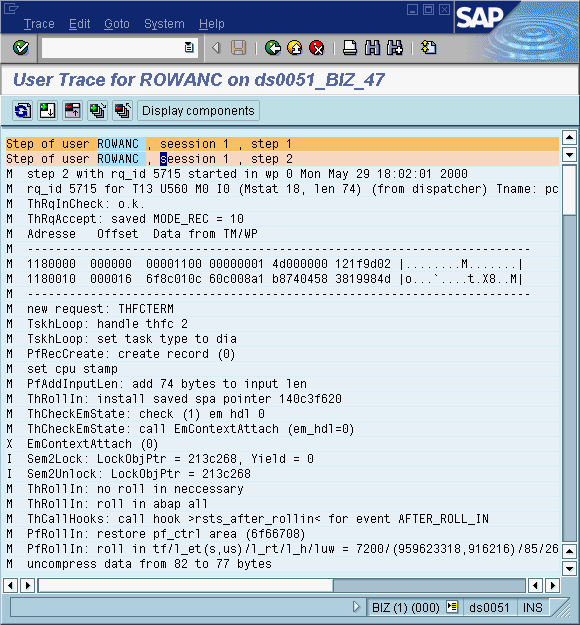The width and height of the screenshot is (580, 625).
Task: Click the 'PfRecCreate: create record (0)' line
Action: coord(131,354)
